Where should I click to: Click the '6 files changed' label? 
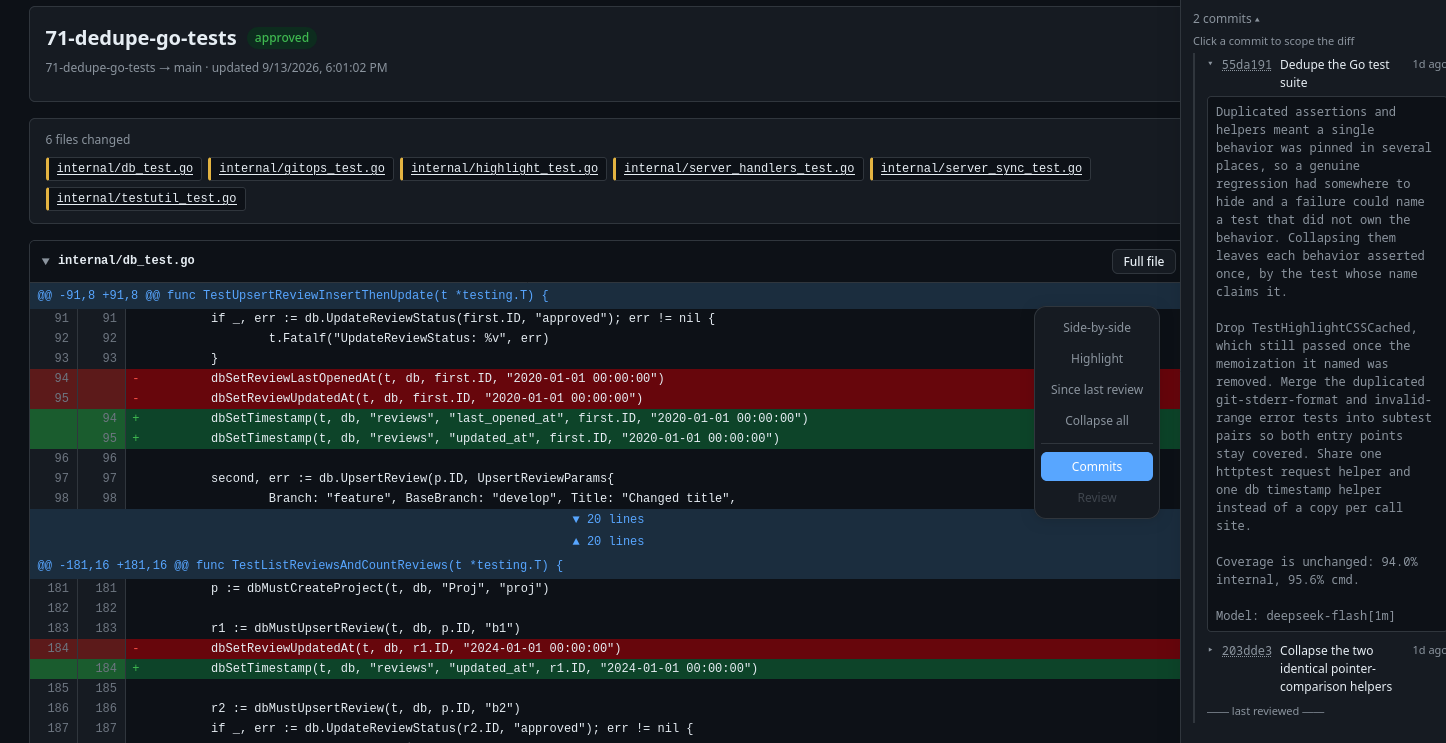[88, 140]
